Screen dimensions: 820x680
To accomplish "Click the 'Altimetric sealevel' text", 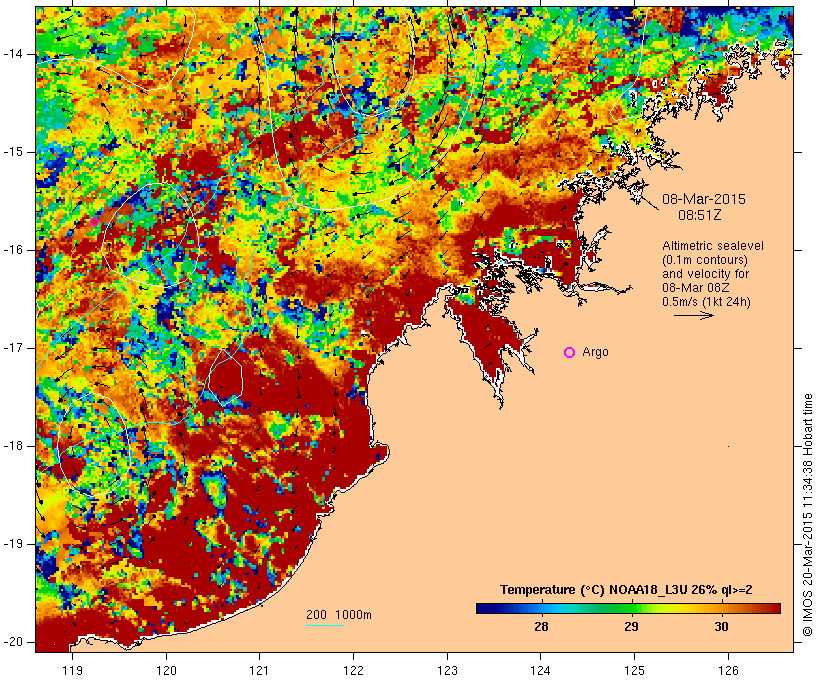I will tap(713, 246).
